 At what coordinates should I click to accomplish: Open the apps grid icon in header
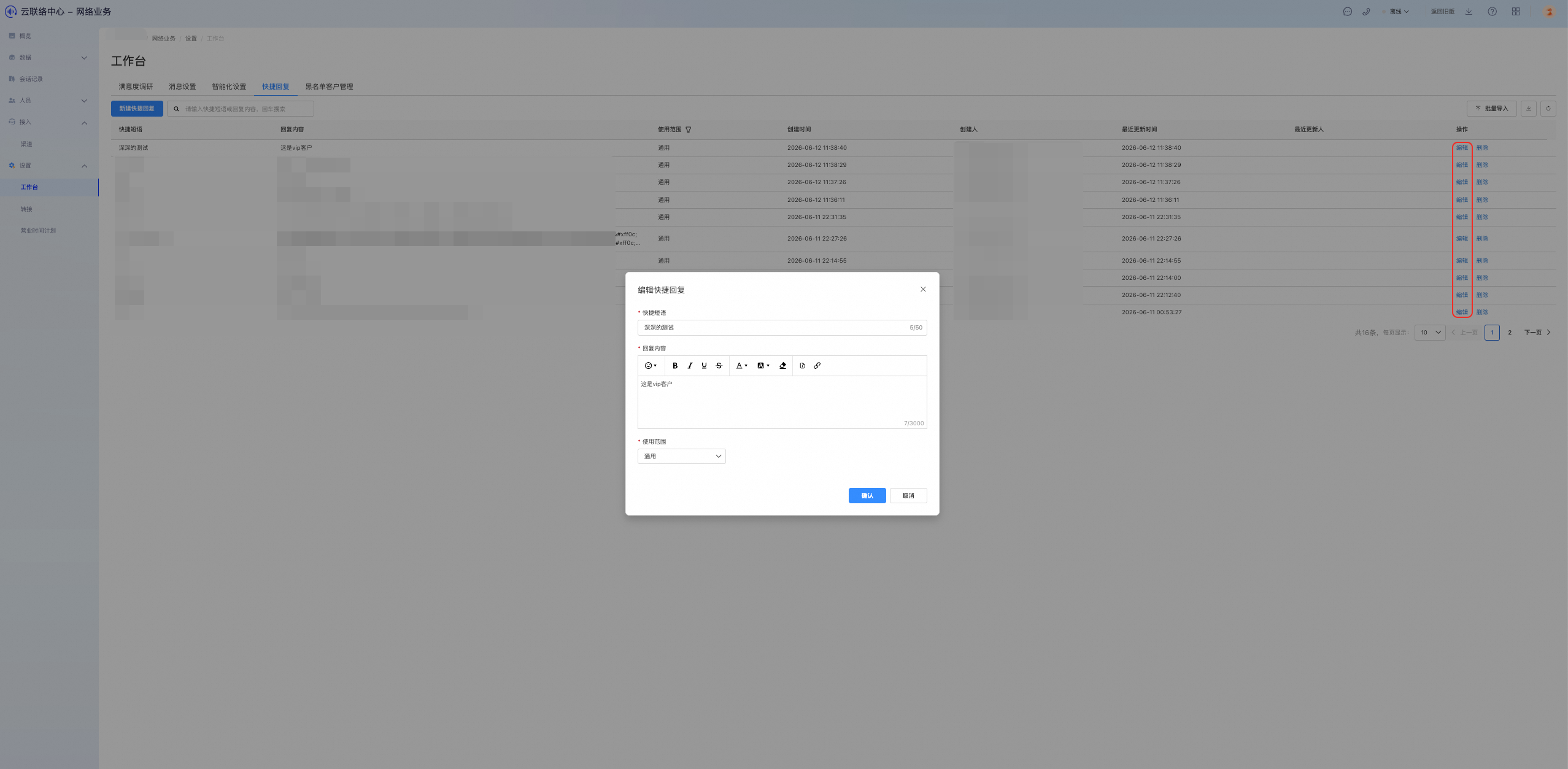[x=1516, y=12]
